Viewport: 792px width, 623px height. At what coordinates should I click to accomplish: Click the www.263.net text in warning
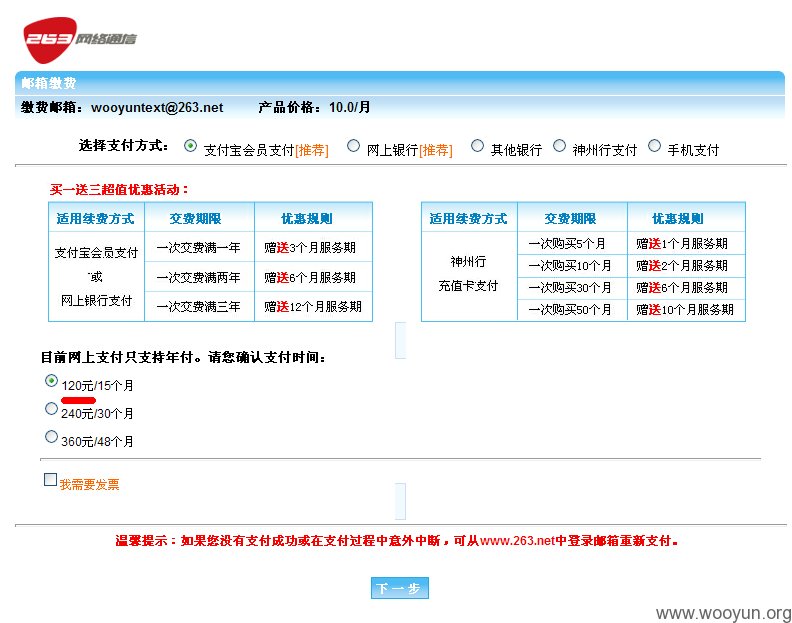(517, 541)
